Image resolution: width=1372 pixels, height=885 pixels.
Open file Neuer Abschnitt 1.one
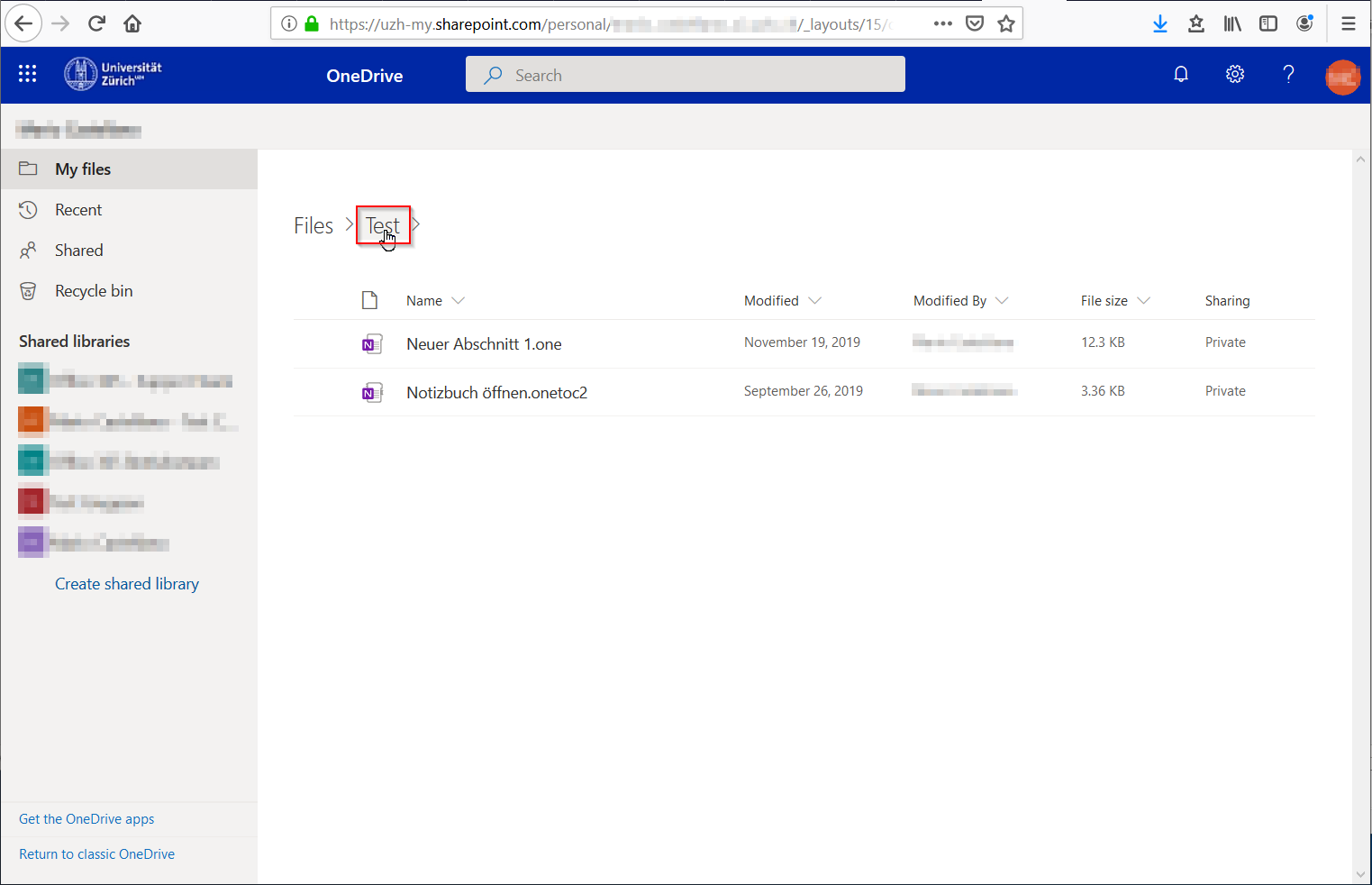coord(484,343)
